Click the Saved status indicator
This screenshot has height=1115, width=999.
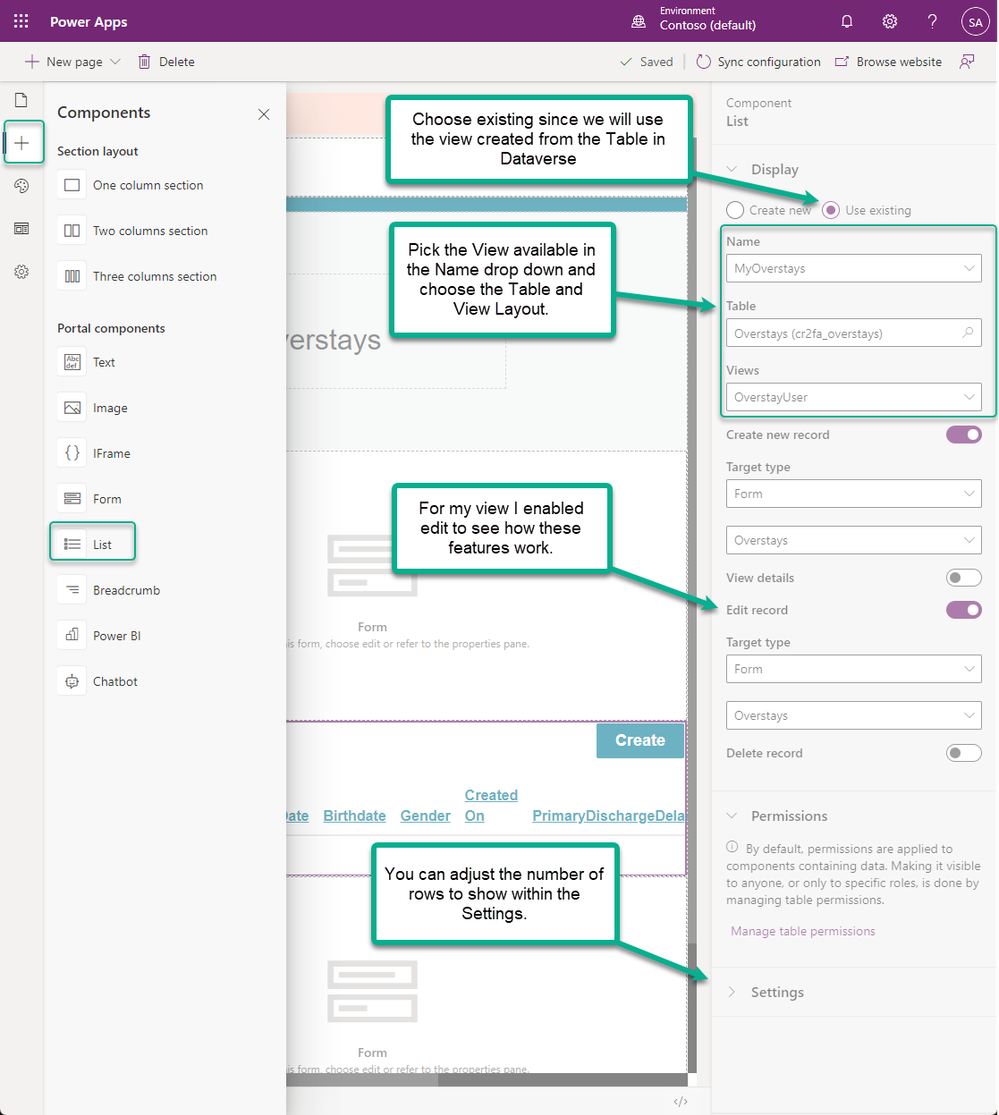pyautogui.click(x=646, y=62)
